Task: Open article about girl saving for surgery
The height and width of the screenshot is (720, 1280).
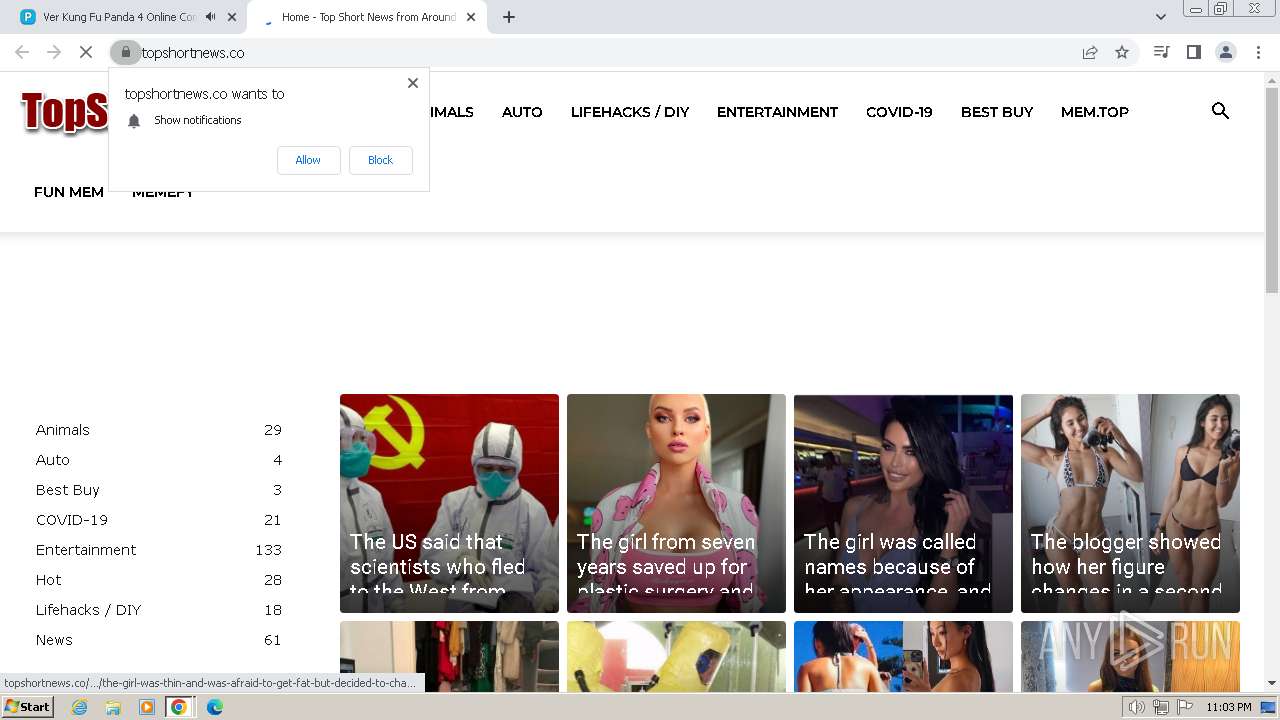Action: tap(676, 503)
